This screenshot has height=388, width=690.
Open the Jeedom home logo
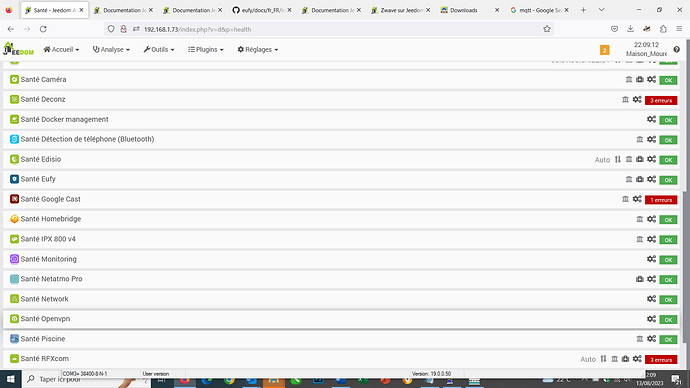[18, 49]
